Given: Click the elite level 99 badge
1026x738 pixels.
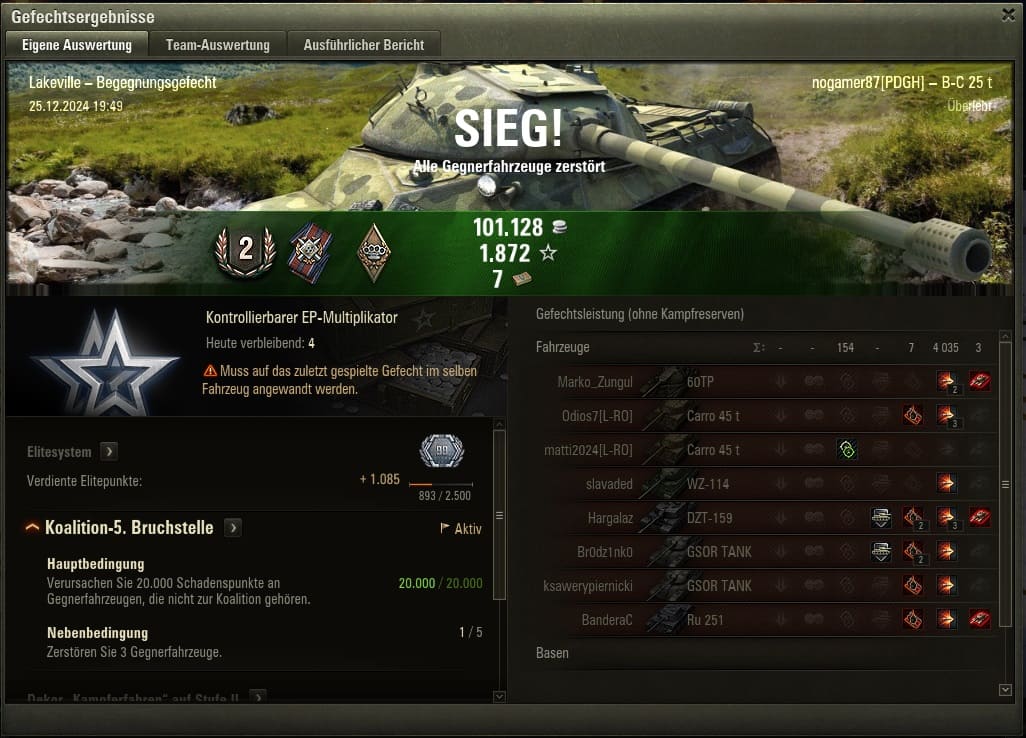Looking at the screenshot, I should 442,450.
